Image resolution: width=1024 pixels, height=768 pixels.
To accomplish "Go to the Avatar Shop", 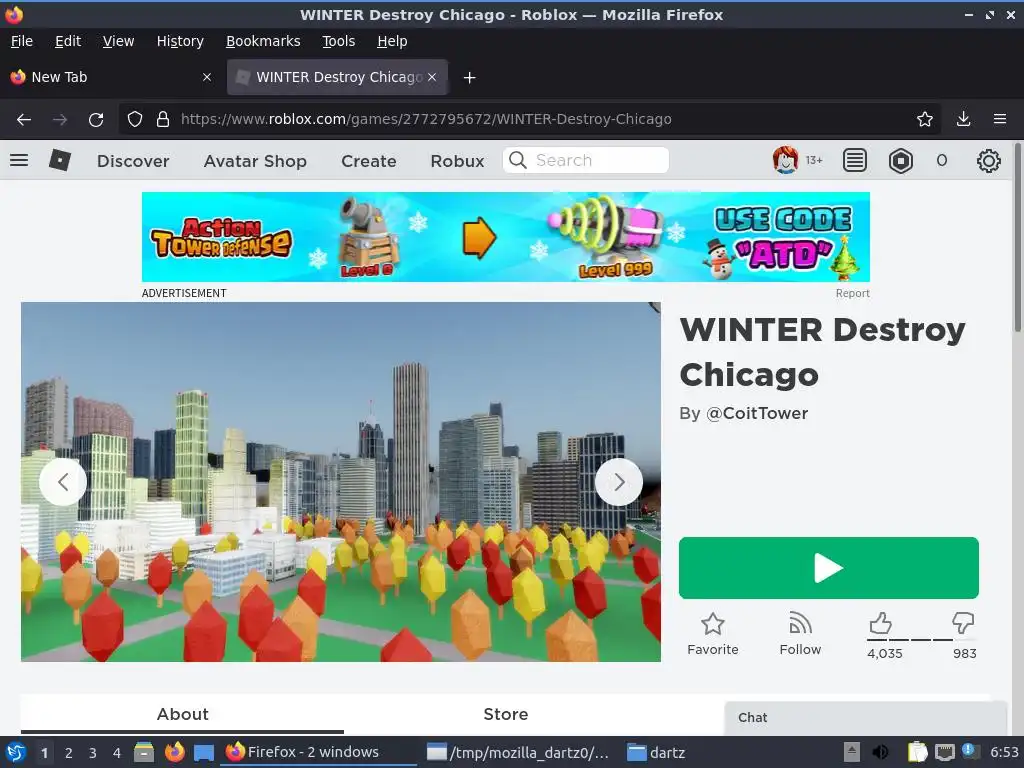I will click(255, 161).
